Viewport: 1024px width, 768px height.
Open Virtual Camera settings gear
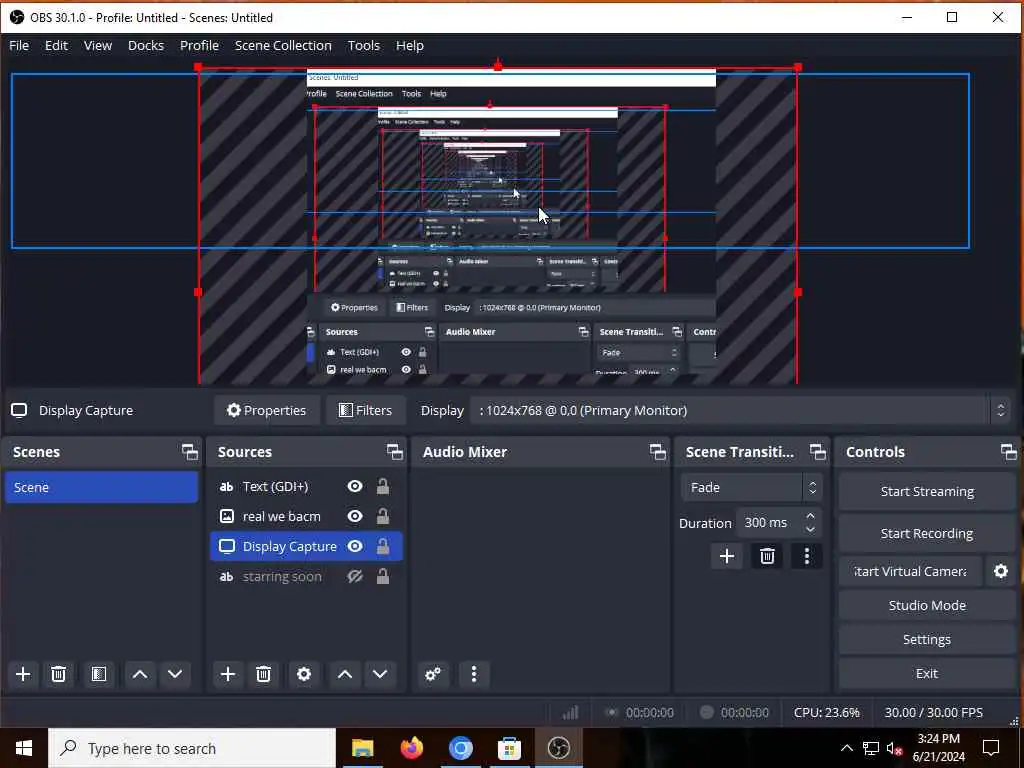click(1000, 571)
